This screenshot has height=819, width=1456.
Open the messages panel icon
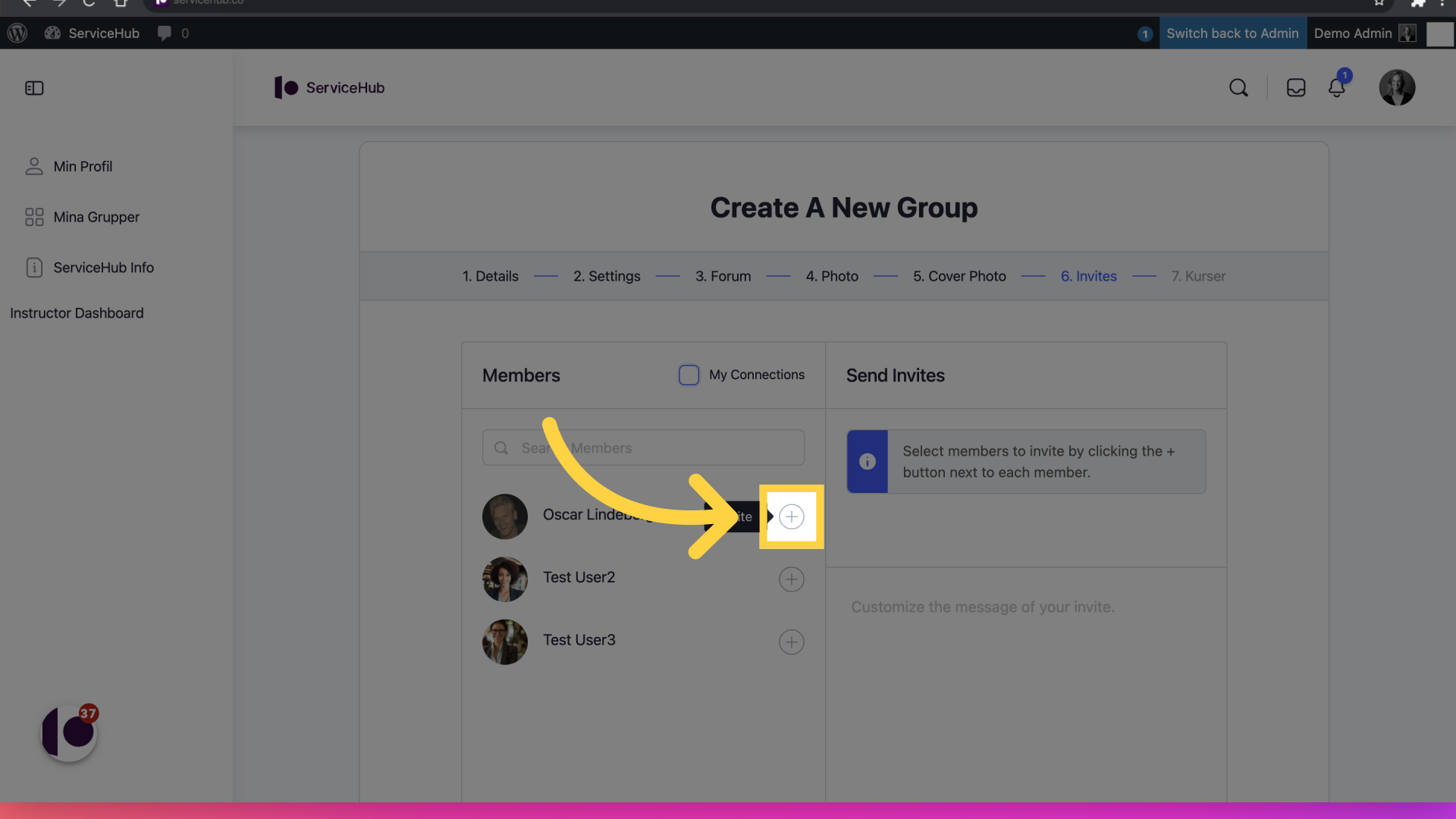coord(1296,88)
